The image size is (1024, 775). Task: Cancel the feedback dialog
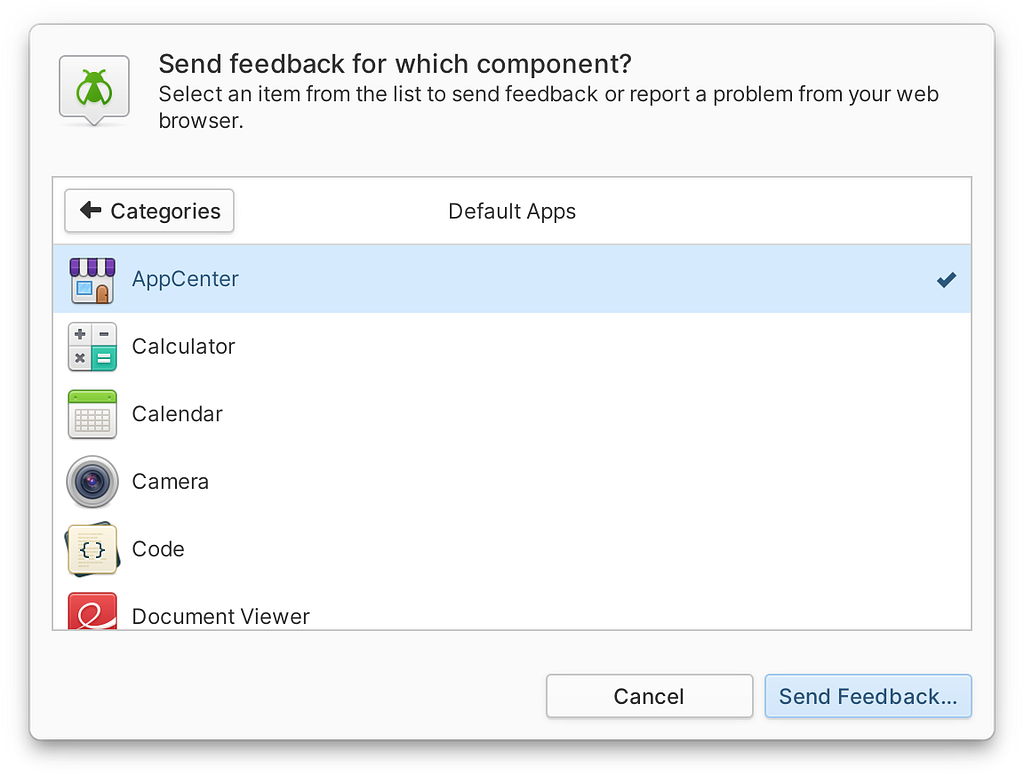coord(649,696)
